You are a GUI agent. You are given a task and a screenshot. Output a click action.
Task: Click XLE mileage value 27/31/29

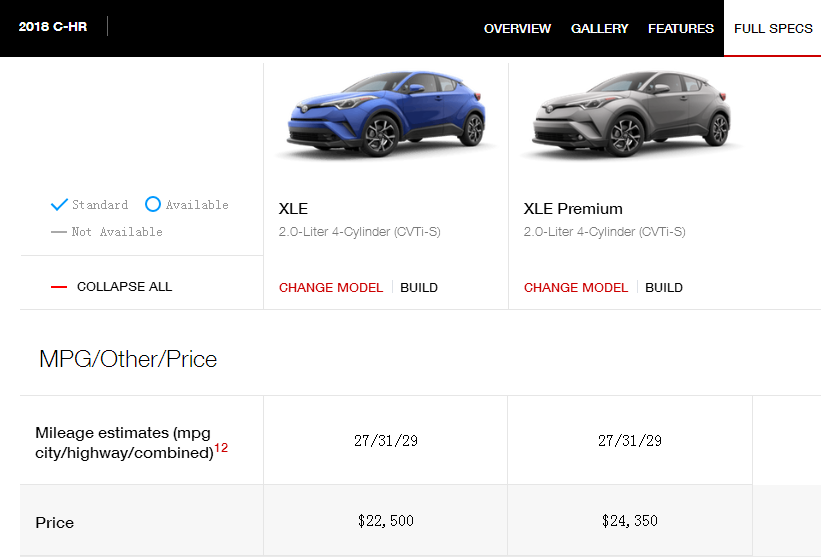click(386, 441)
